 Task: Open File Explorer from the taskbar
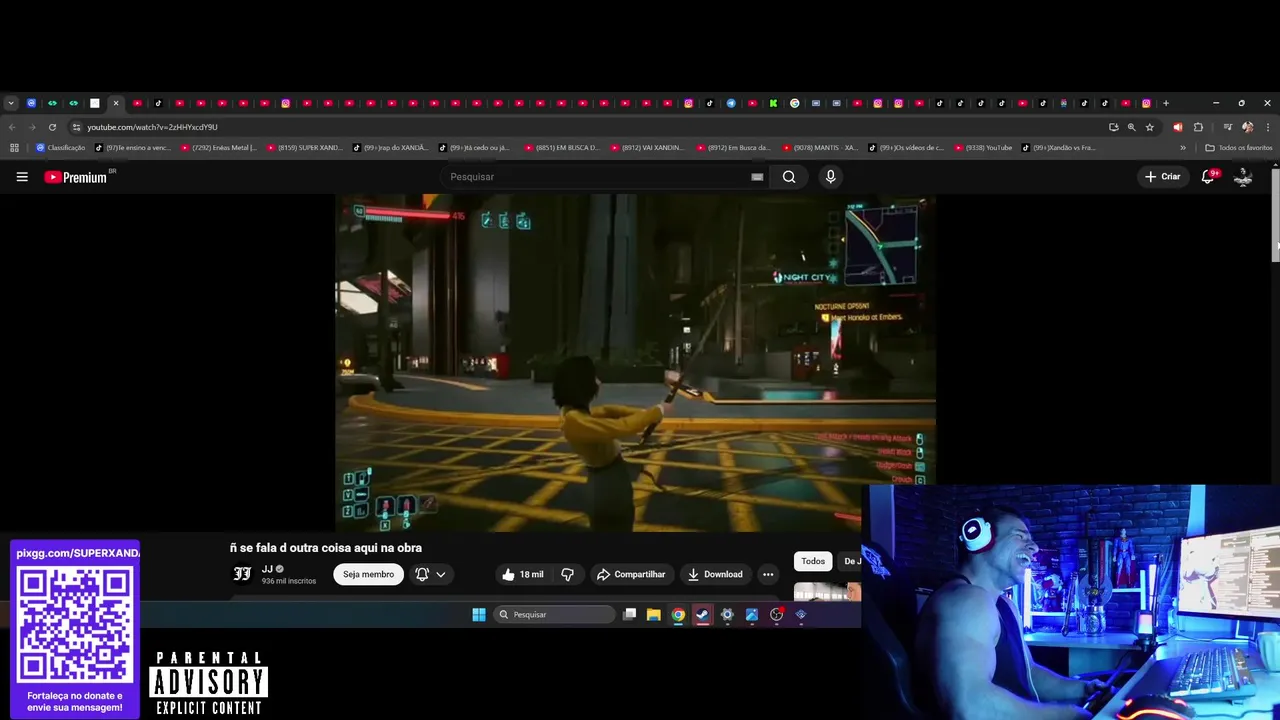click(x=653, y=615)
